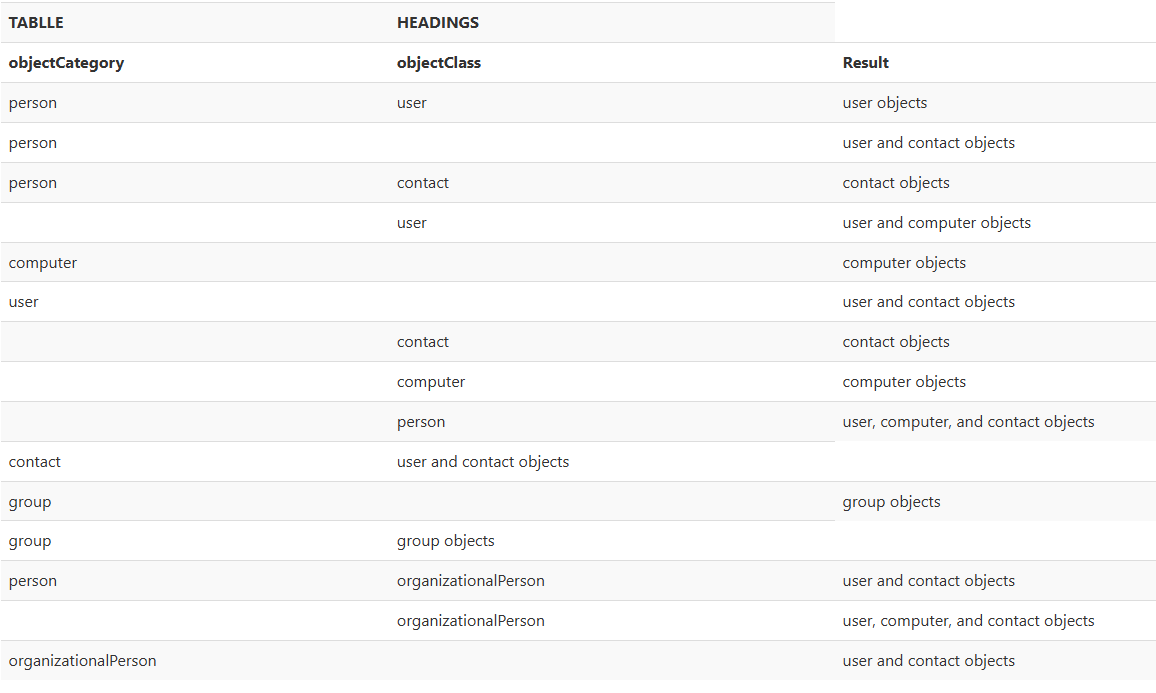Click 'user and contact objects' in objectClass column

483,462
